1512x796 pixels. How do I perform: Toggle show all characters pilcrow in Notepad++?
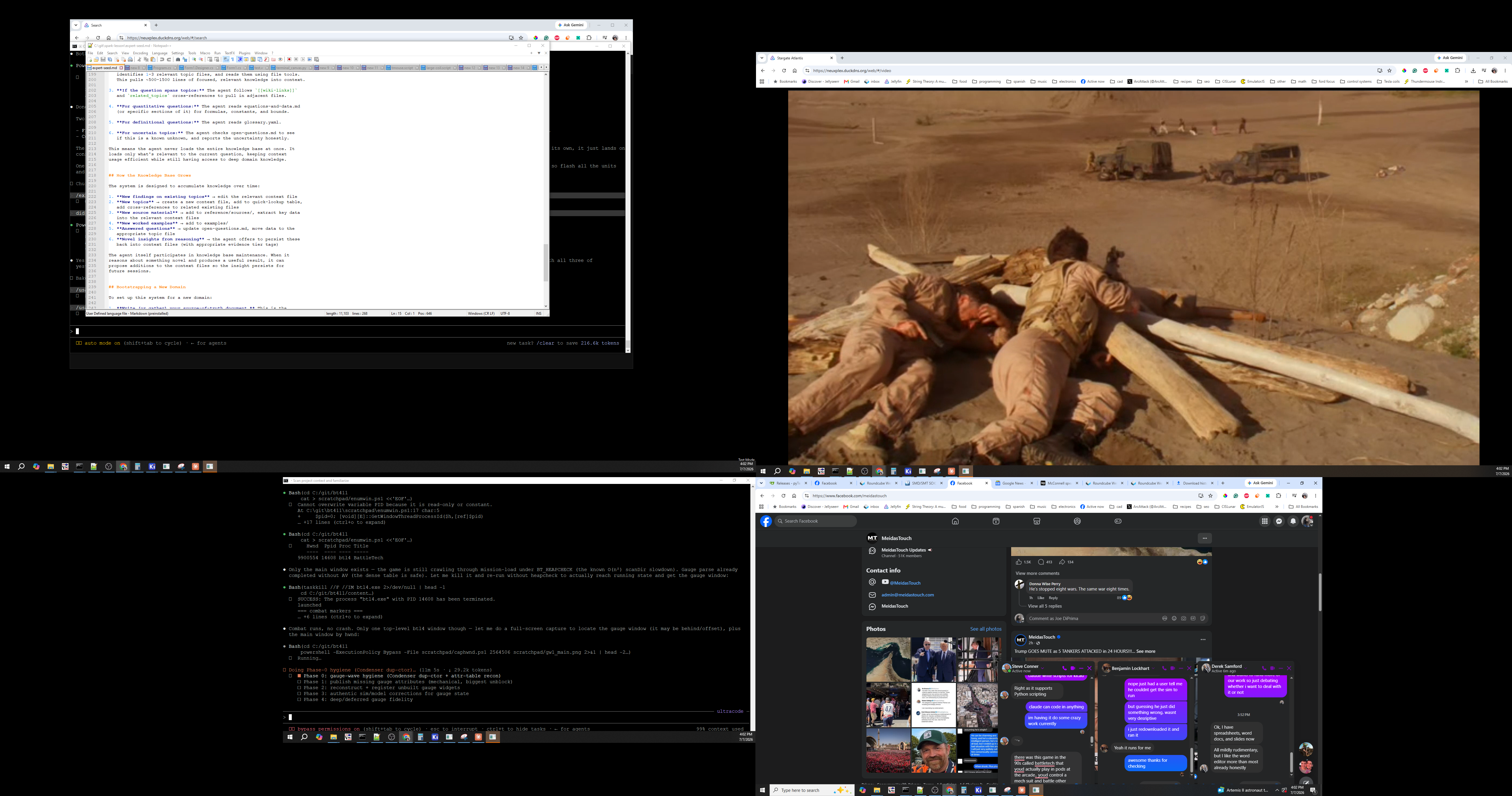(232, 59)
